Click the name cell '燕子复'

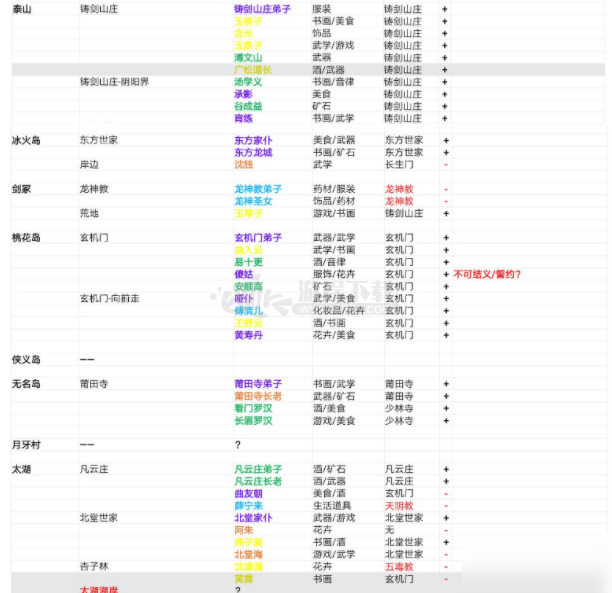248,542
